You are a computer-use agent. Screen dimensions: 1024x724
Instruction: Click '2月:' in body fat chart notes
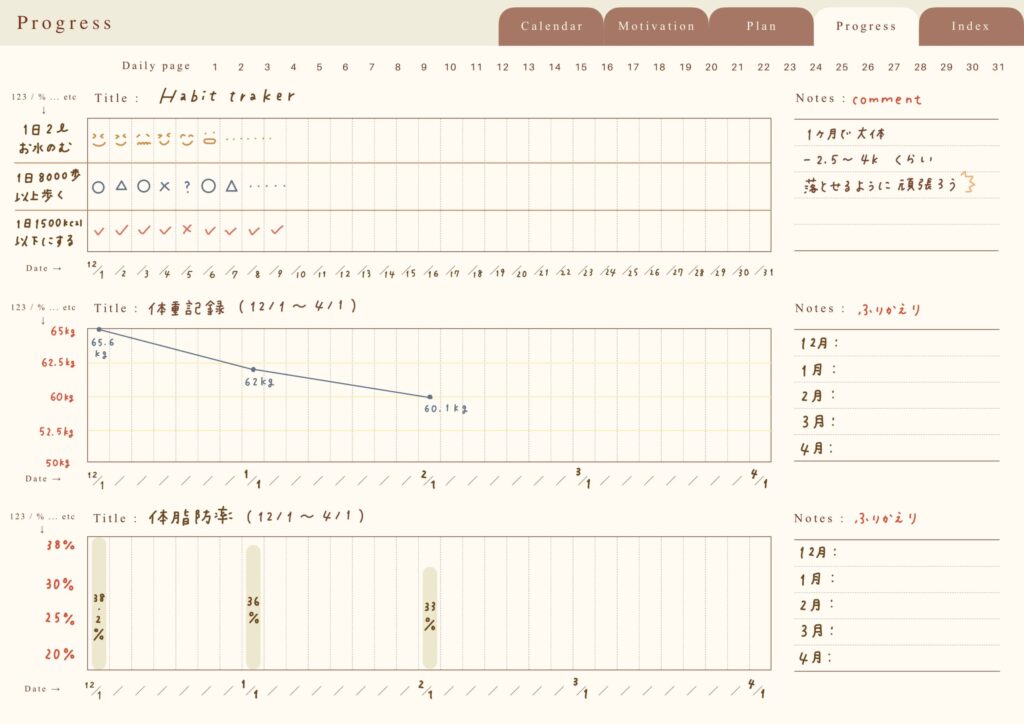tap(816, 605)
